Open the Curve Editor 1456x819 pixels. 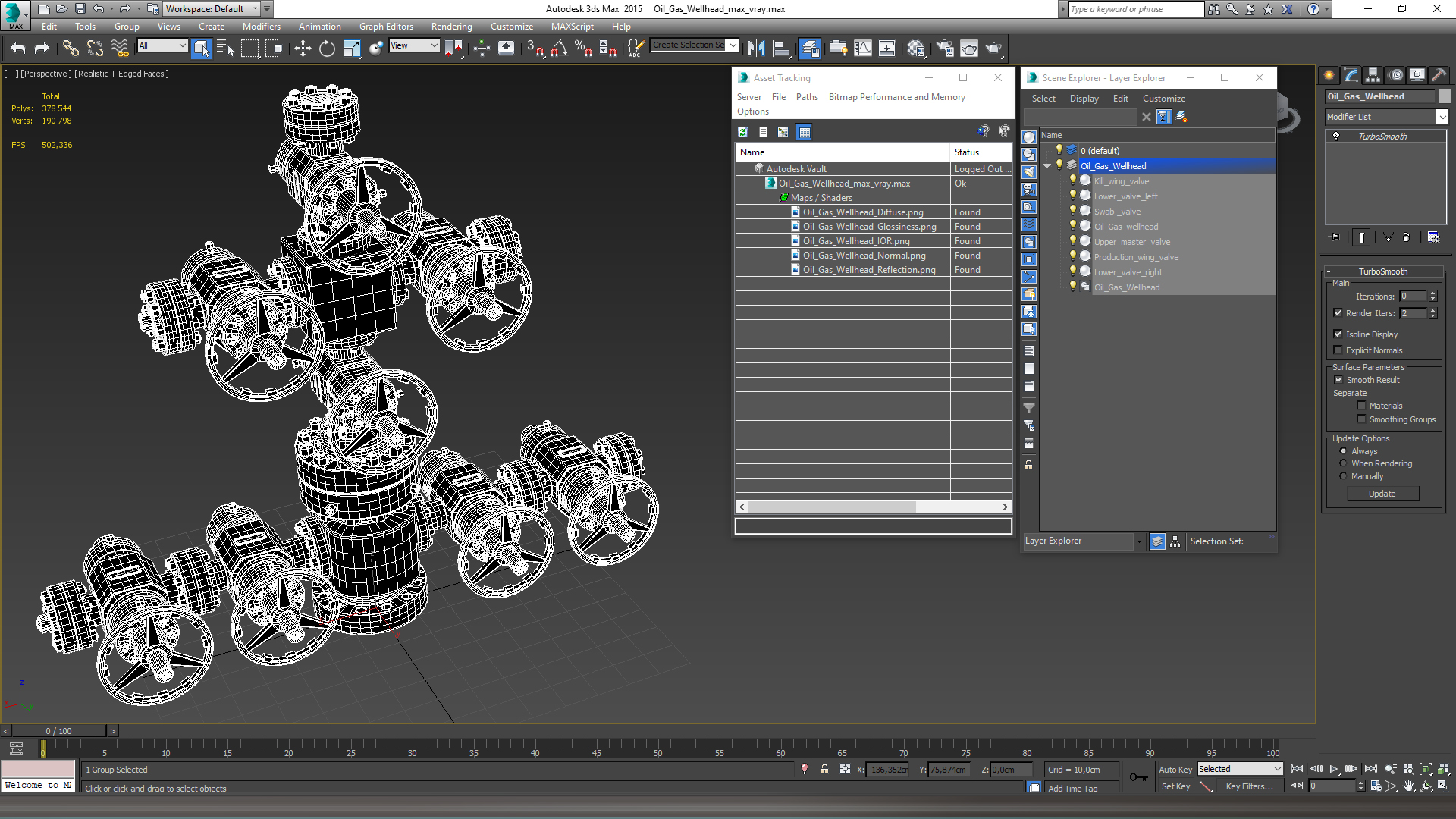[x=863, y=49]
